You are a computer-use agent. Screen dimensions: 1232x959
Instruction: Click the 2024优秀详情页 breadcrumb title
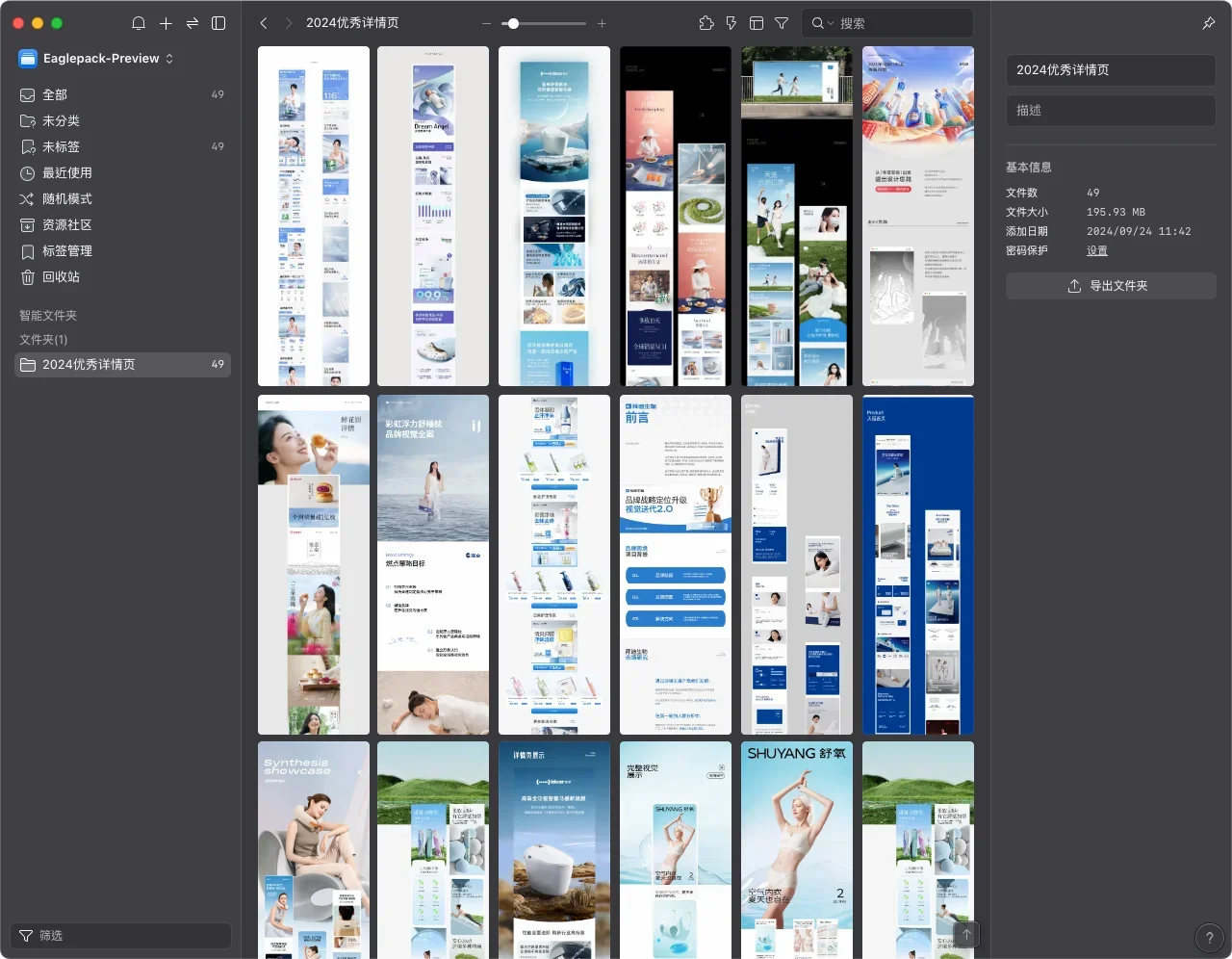click(352, 23)
